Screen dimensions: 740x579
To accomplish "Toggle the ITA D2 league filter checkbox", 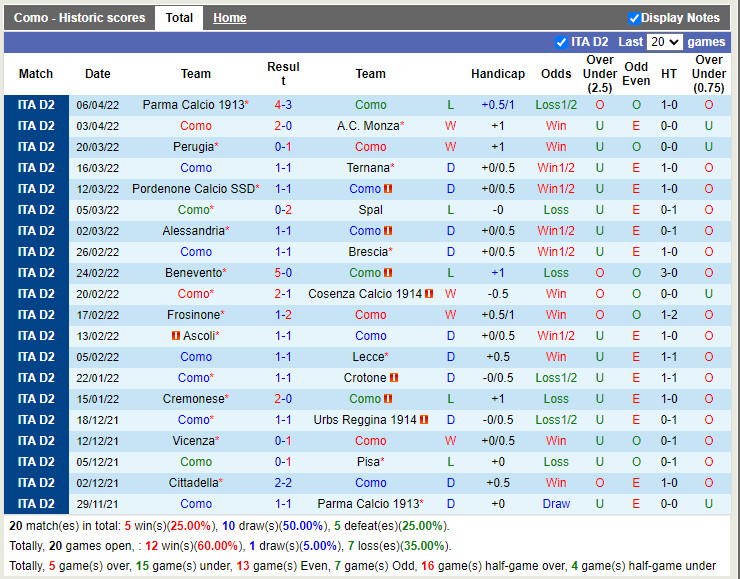I will [561, 42].
